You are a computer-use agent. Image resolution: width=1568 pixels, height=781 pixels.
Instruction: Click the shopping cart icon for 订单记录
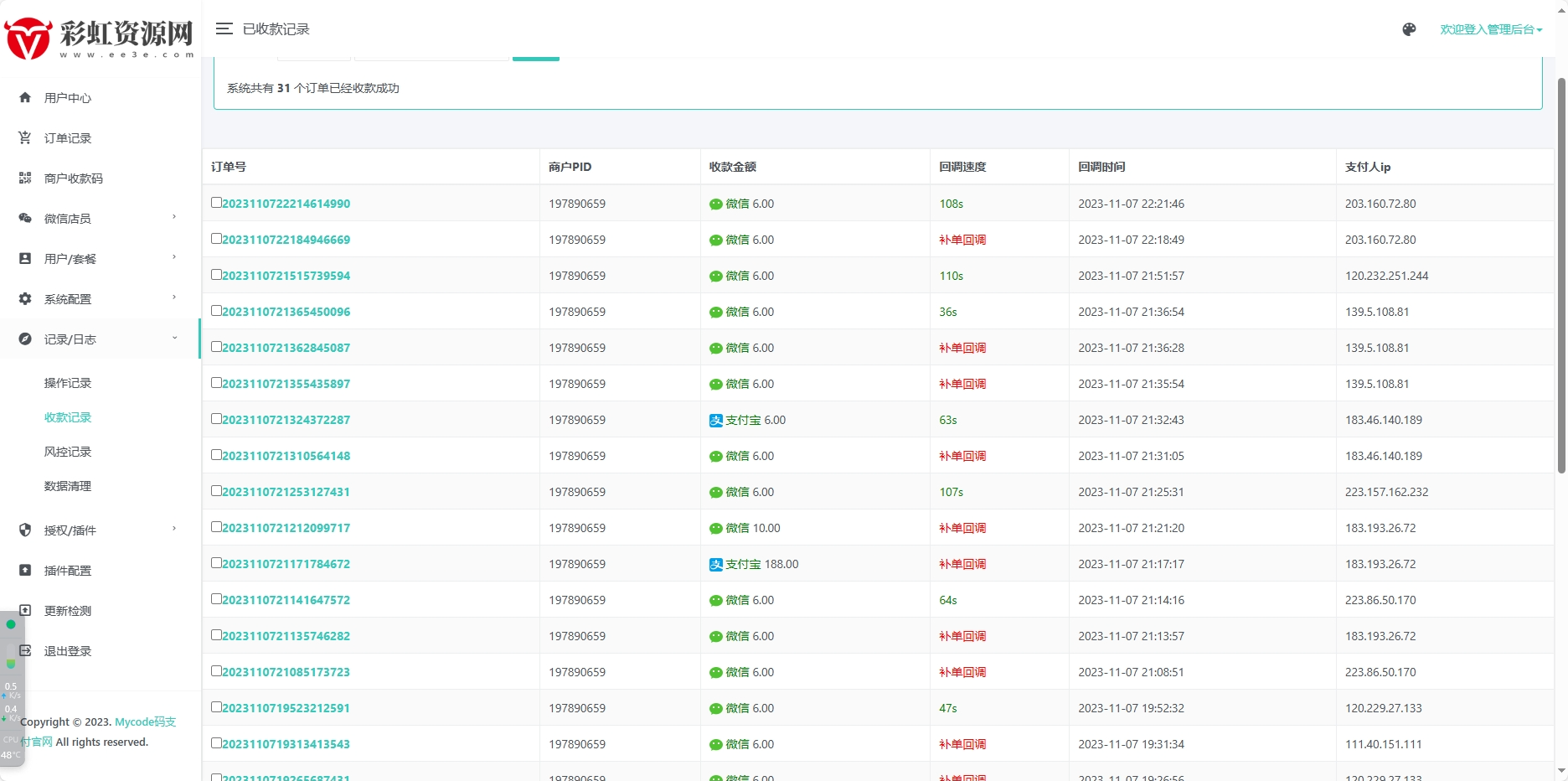coord(25,138)
